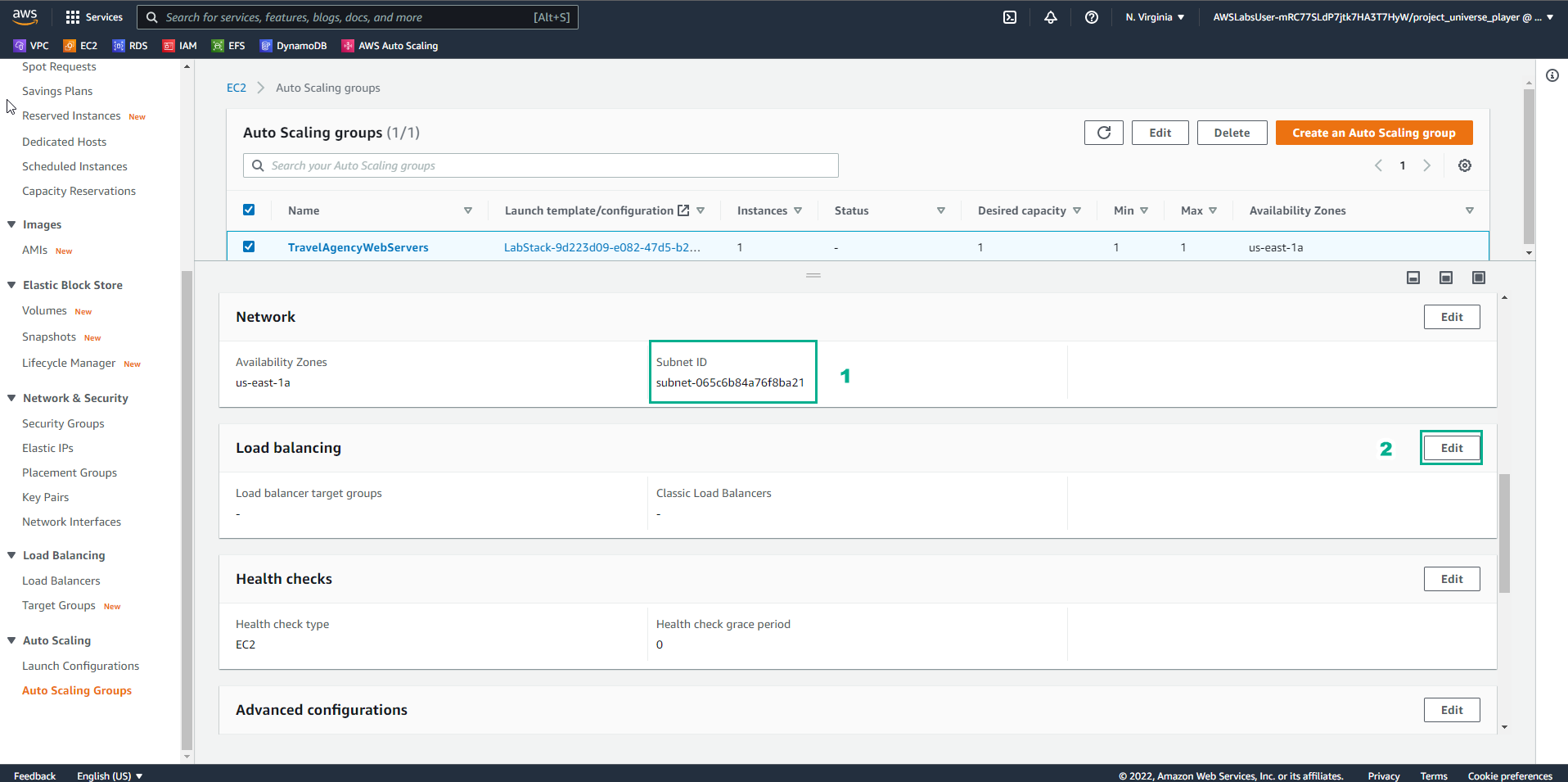Viewport: 1568px width, 782px height.
Task: Set split panel to small view
Action: click(x=1413, y=278)
